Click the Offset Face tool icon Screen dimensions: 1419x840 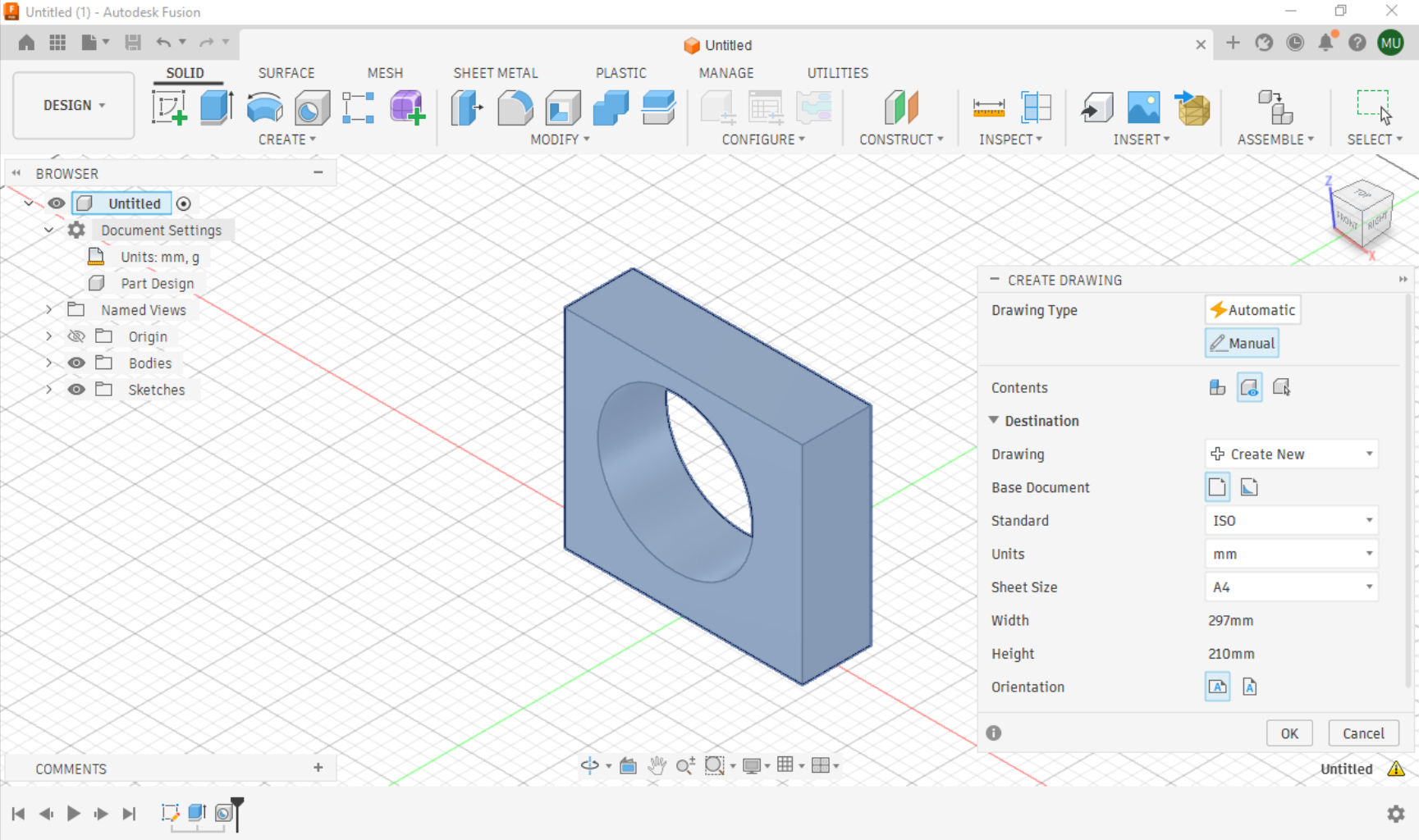[x=658, y=107]
